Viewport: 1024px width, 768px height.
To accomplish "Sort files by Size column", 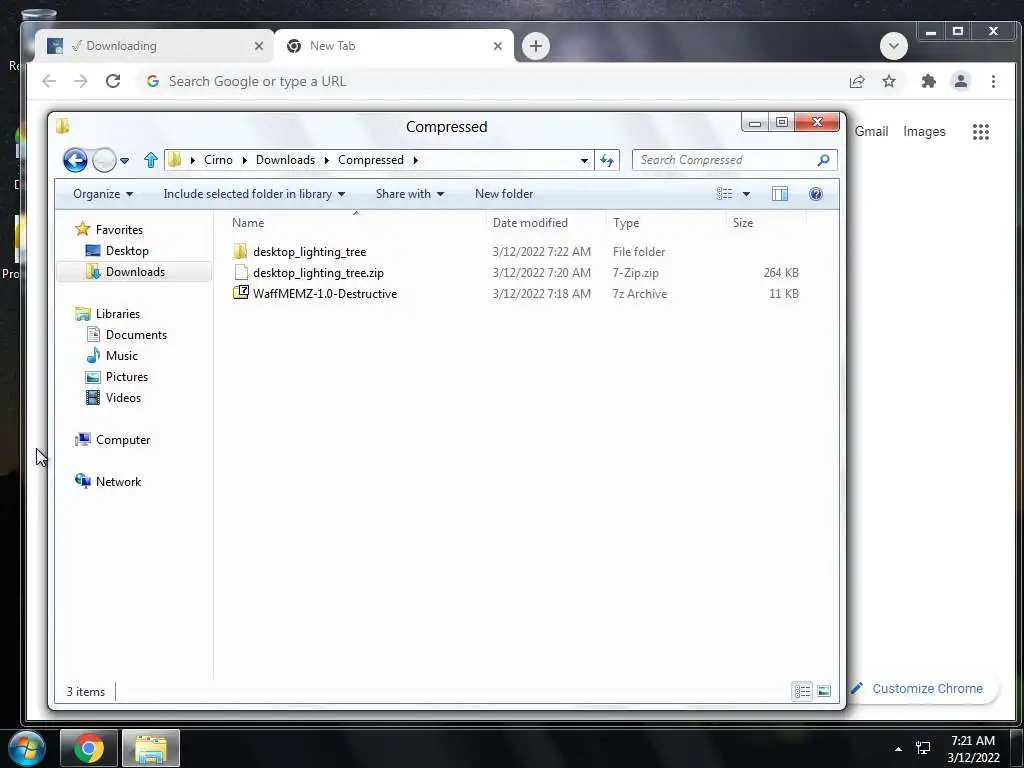I will click(766, 223).
